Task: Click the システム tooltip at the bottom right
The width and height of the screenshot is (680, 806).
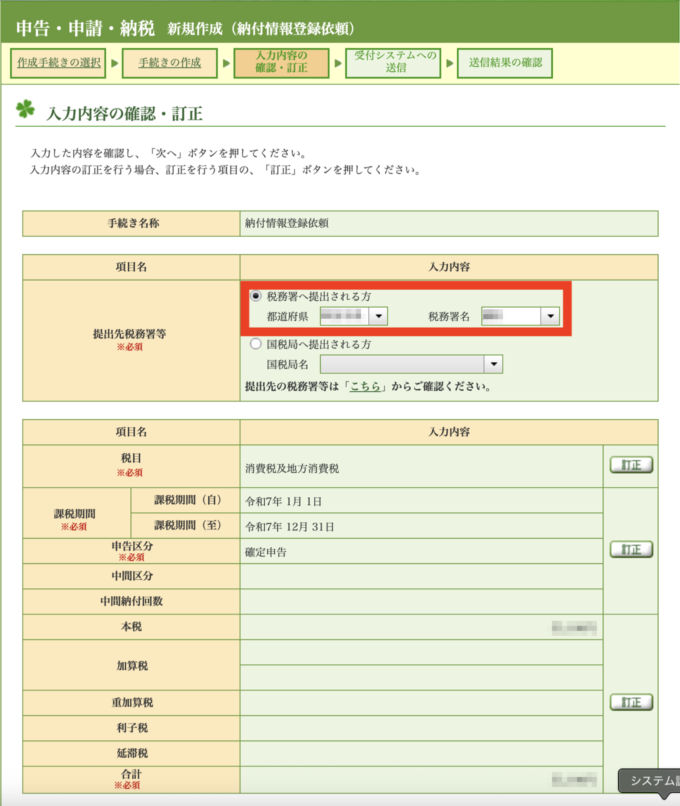Action: [x=650, y=781]
